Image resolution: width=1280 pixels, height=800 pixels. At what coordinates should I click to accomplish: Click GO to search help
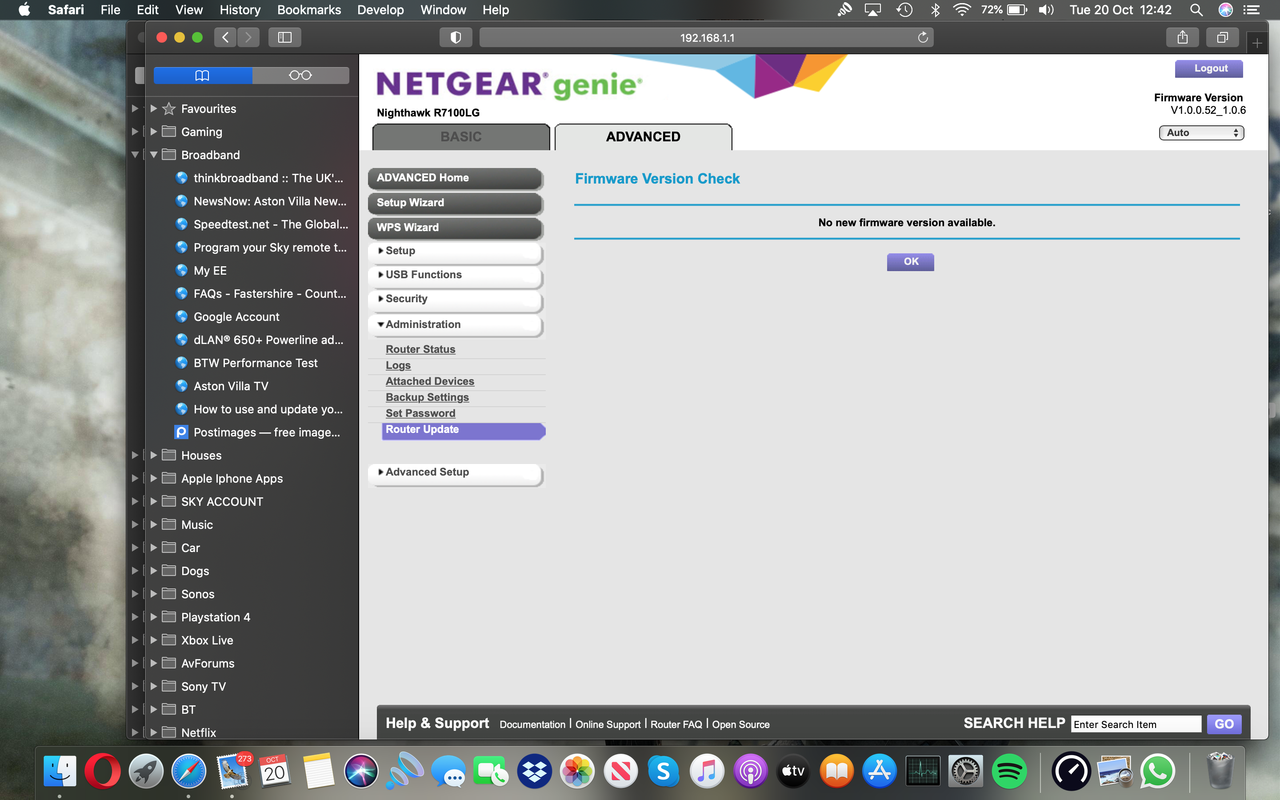(1224, 724)
